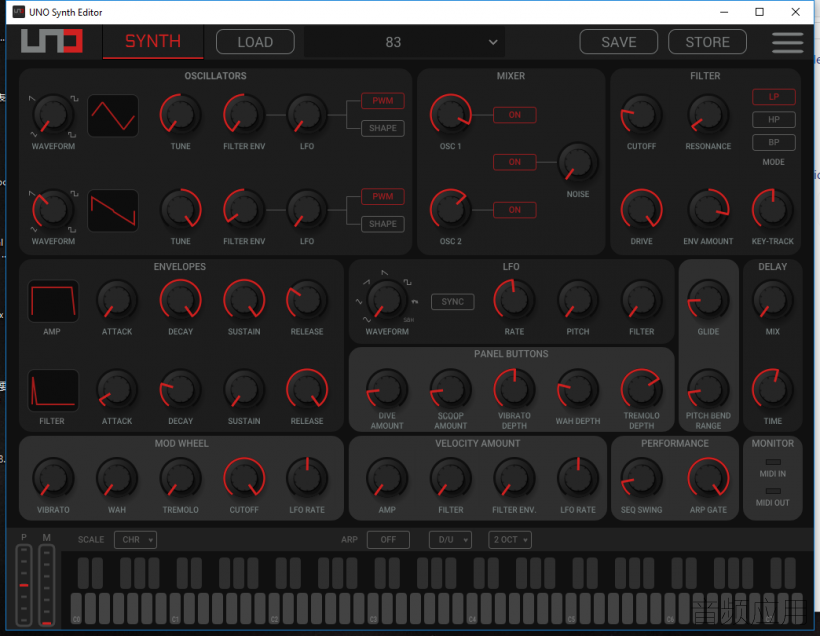The height and width of the screenshot is (636, 820).
Task: Click the pitch bend P slider
Action: (24, 585)
